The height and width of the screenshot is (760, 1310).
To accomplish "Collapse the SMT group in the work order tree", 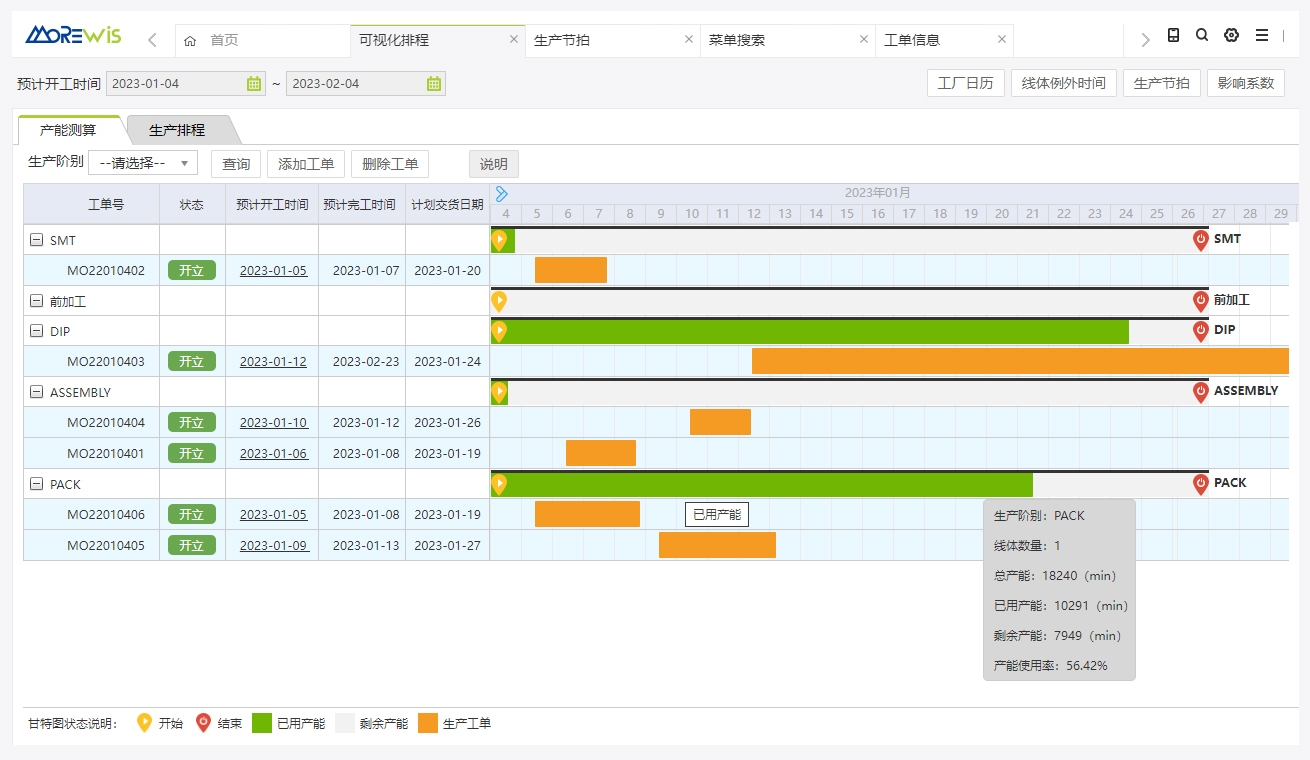I will pos(37,240).
